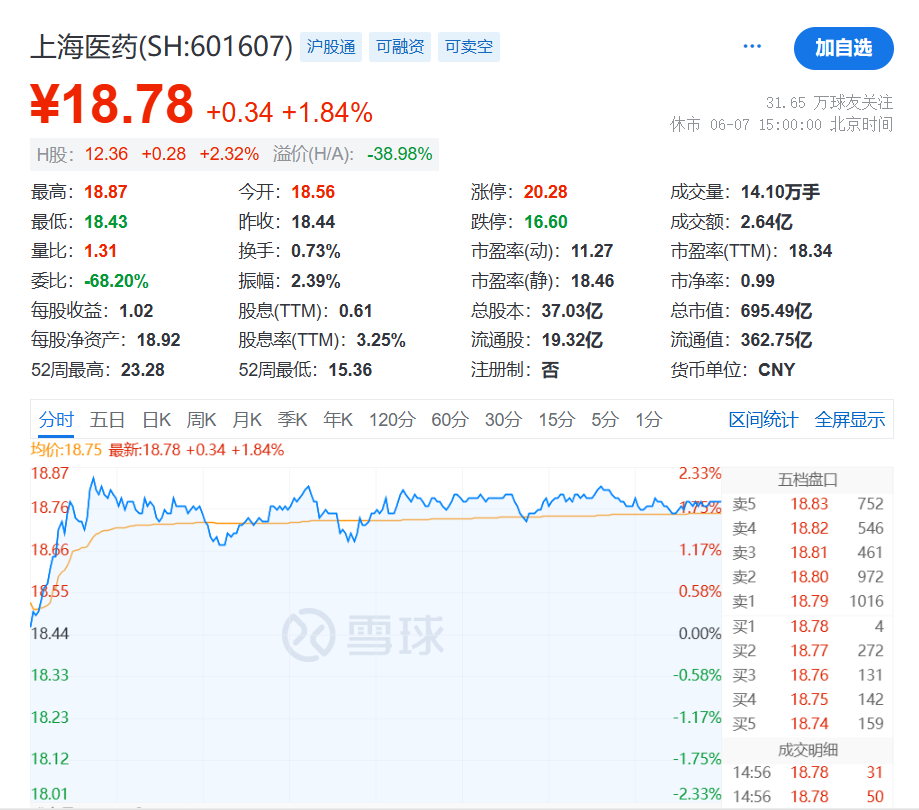Click the 买3 order row at 18.76

pos(808,675)
